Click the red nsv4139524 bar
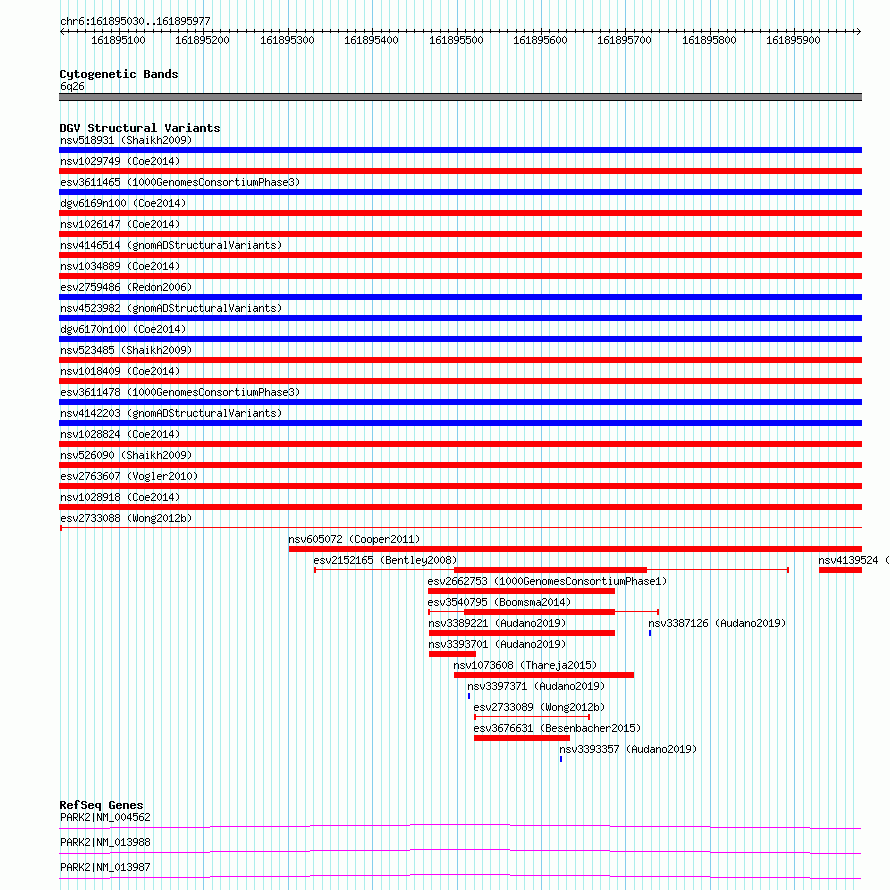Image resolution: width=890 pixels, height=890 pixels. pos(841,570)
